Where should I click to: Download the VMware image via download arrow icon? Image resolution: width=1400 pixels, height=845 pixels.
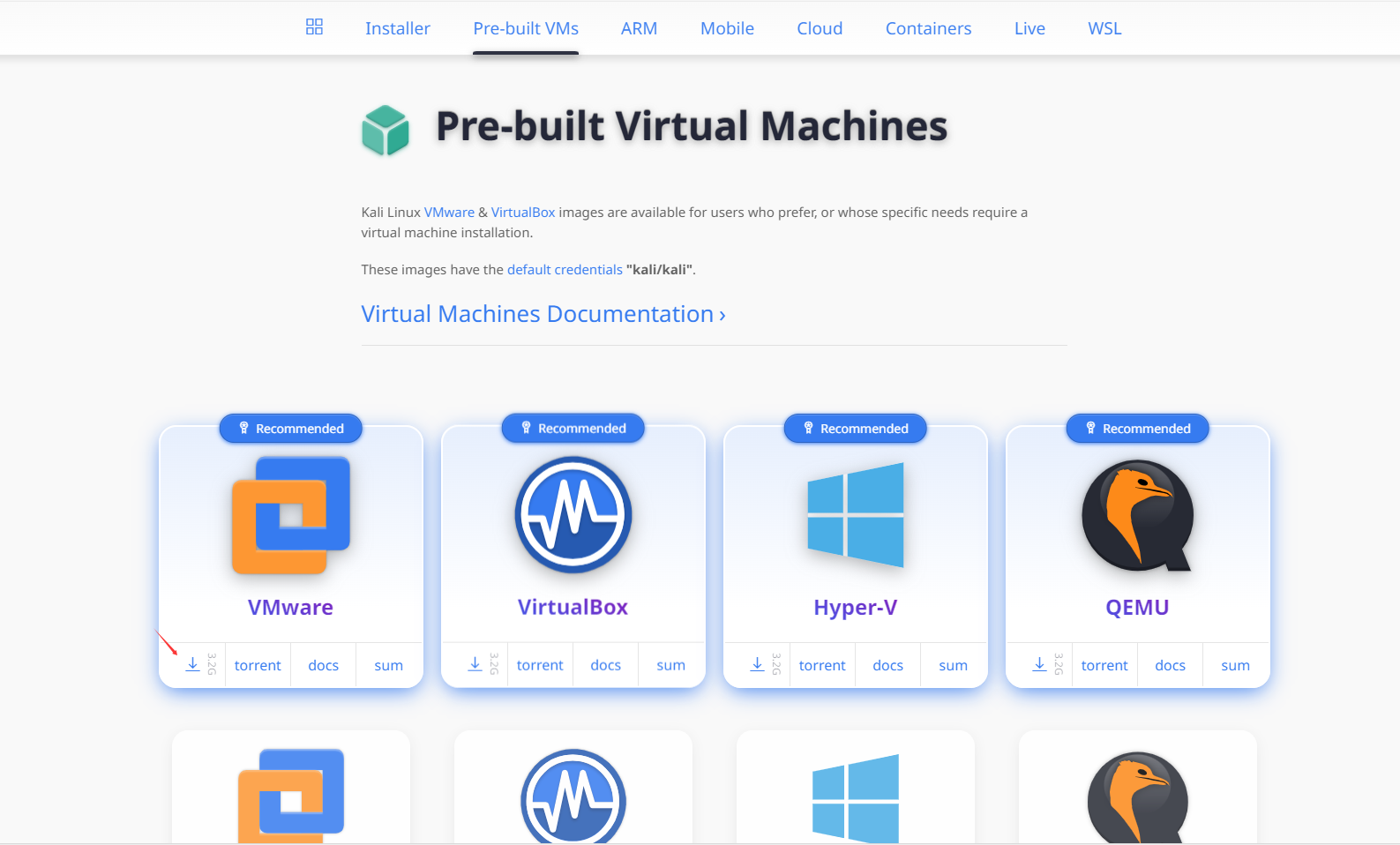192,664
